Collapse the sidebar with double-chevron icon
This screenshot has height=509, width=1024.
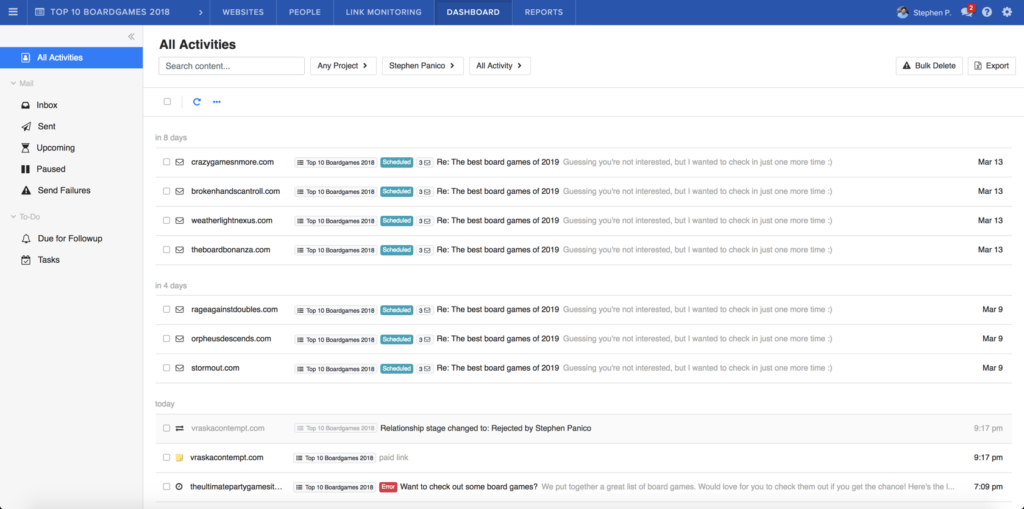pos(131,36)
